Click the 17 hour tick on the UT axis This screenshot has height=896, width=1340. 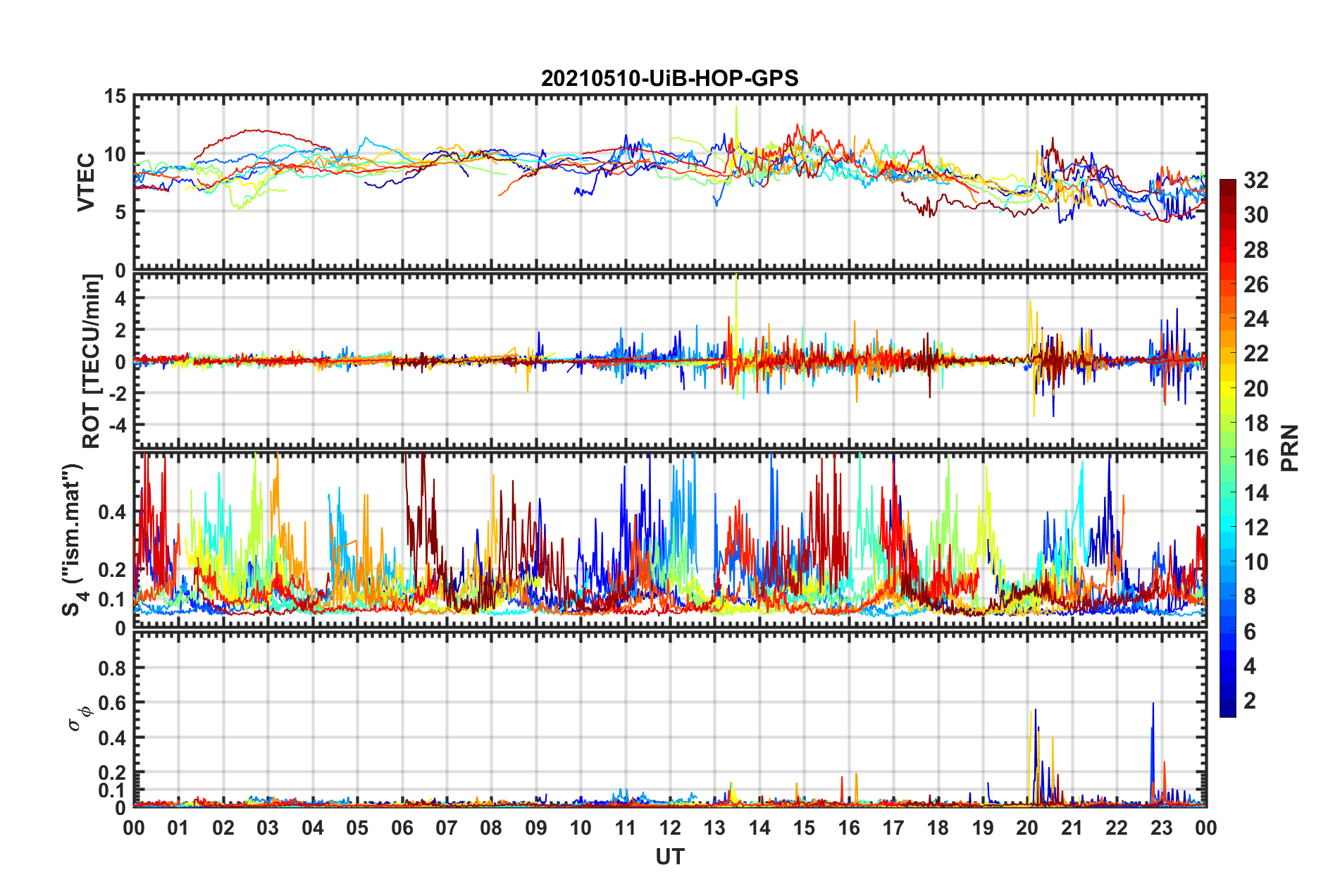(x=893, y=828)
